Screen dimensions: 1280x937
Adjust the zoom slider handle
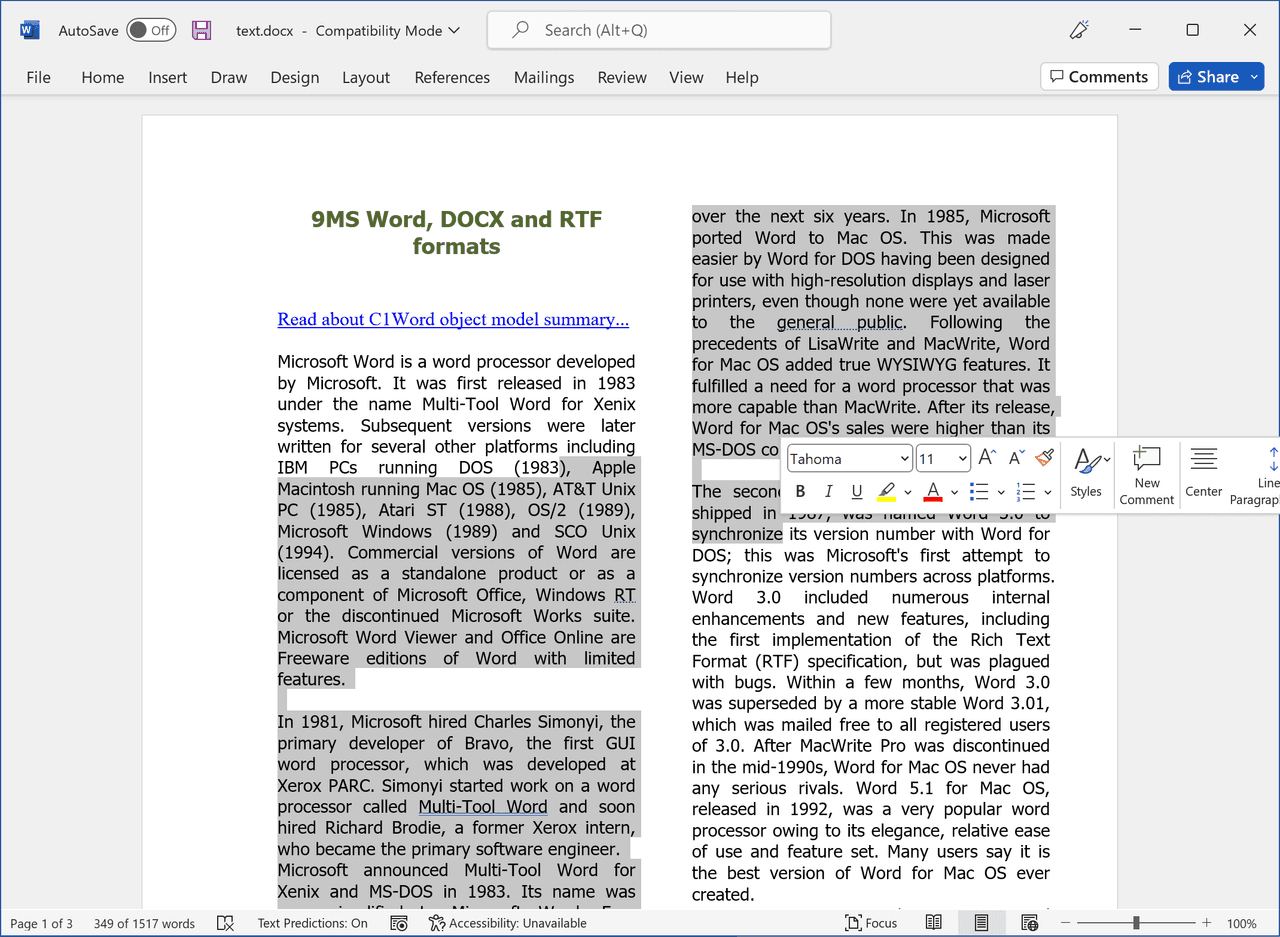point(1136,923)
